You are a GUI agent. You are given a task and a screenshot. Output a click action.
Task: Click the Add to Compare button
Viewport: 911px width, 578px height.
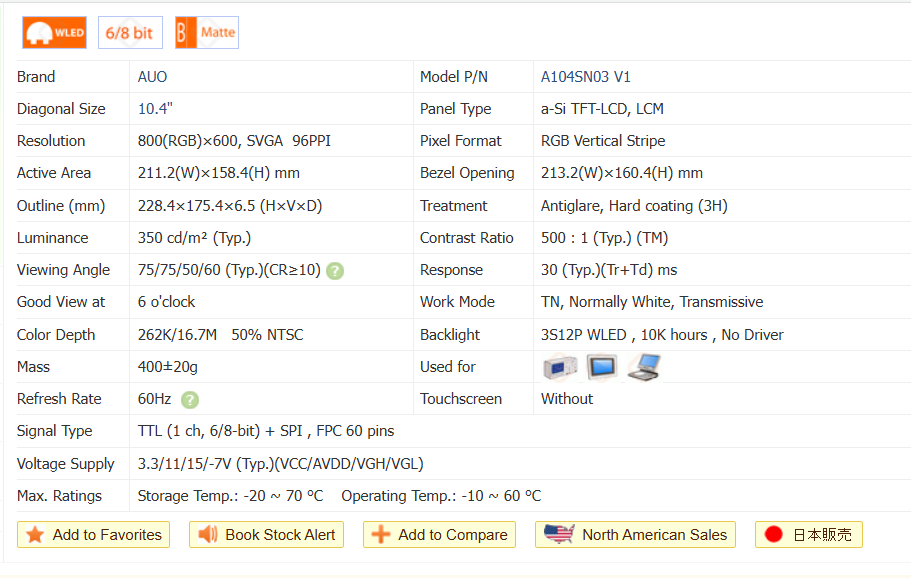[x=439, y=535]
